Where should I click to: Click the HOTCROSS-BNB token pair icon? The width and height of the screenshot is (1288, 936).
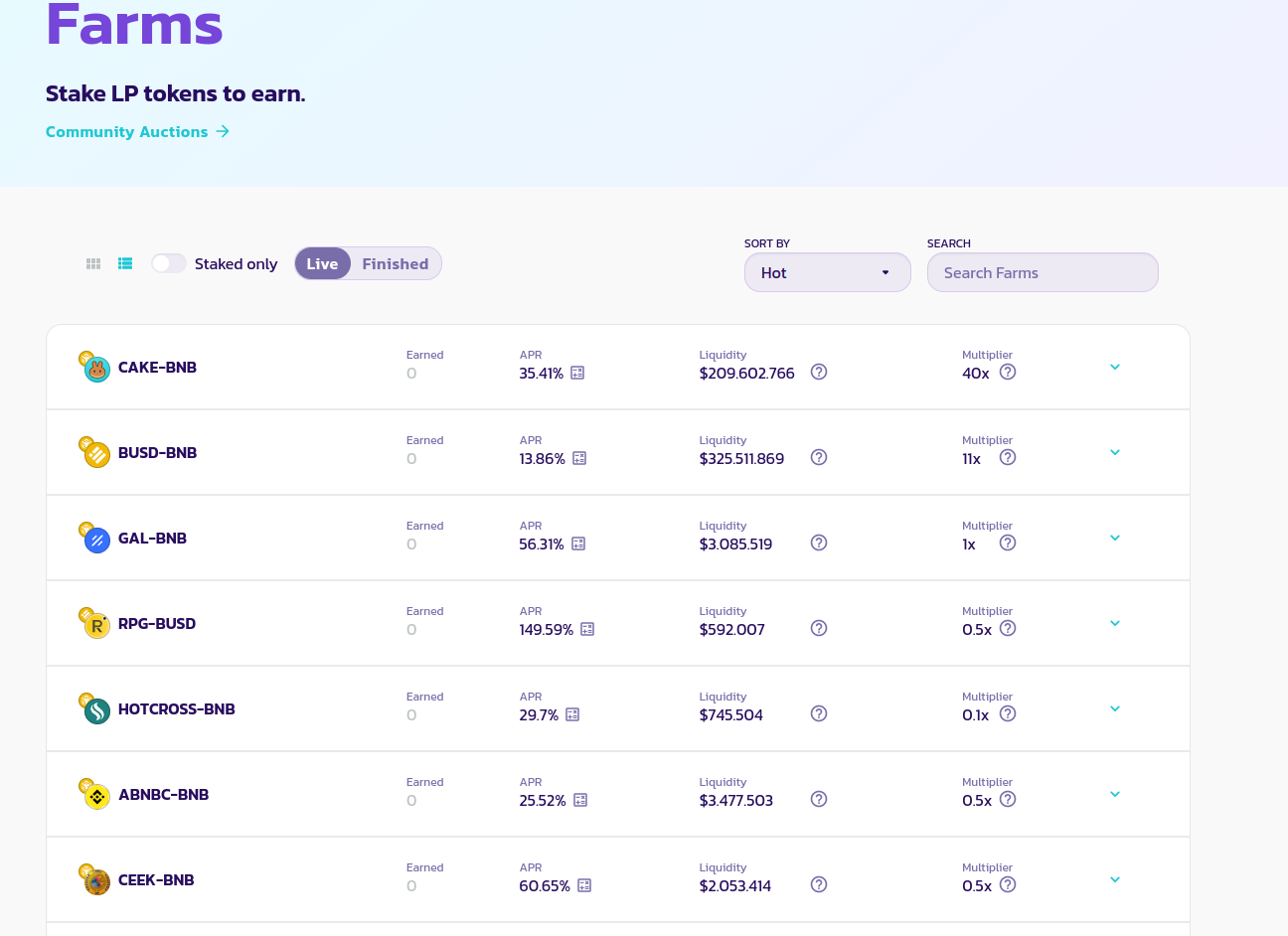point(94,708)
